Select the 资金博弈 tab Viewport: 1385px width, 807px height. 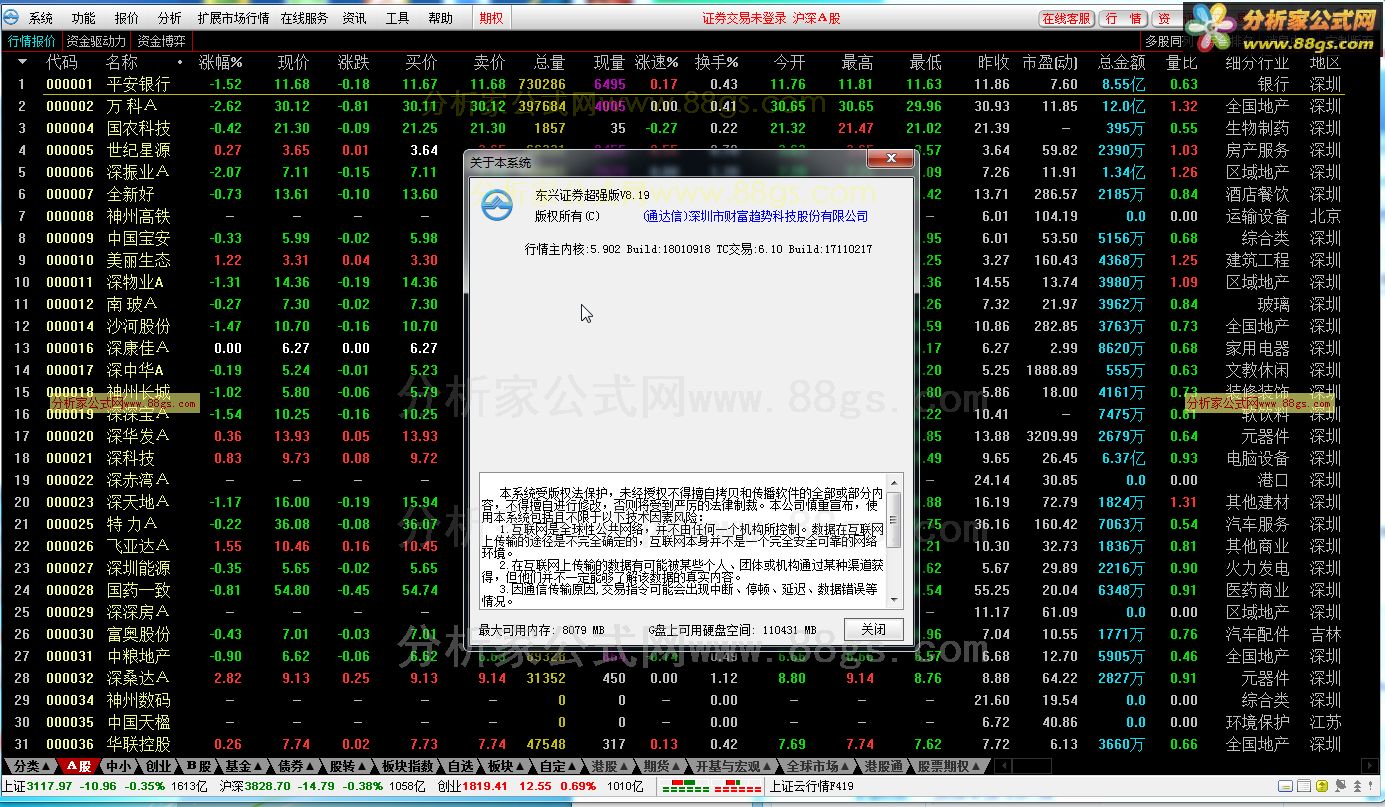162,41
